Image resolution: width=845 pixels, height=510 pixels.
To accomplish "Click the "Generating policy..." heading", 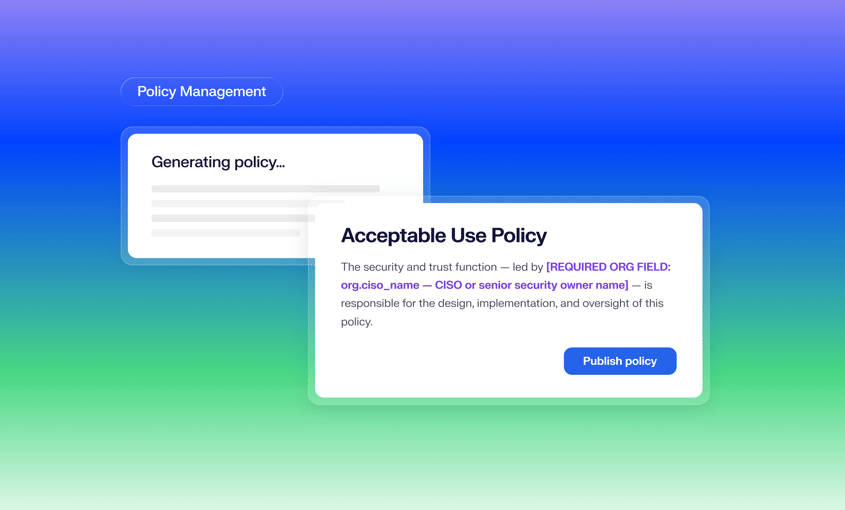I will click(x=218, y=162).
